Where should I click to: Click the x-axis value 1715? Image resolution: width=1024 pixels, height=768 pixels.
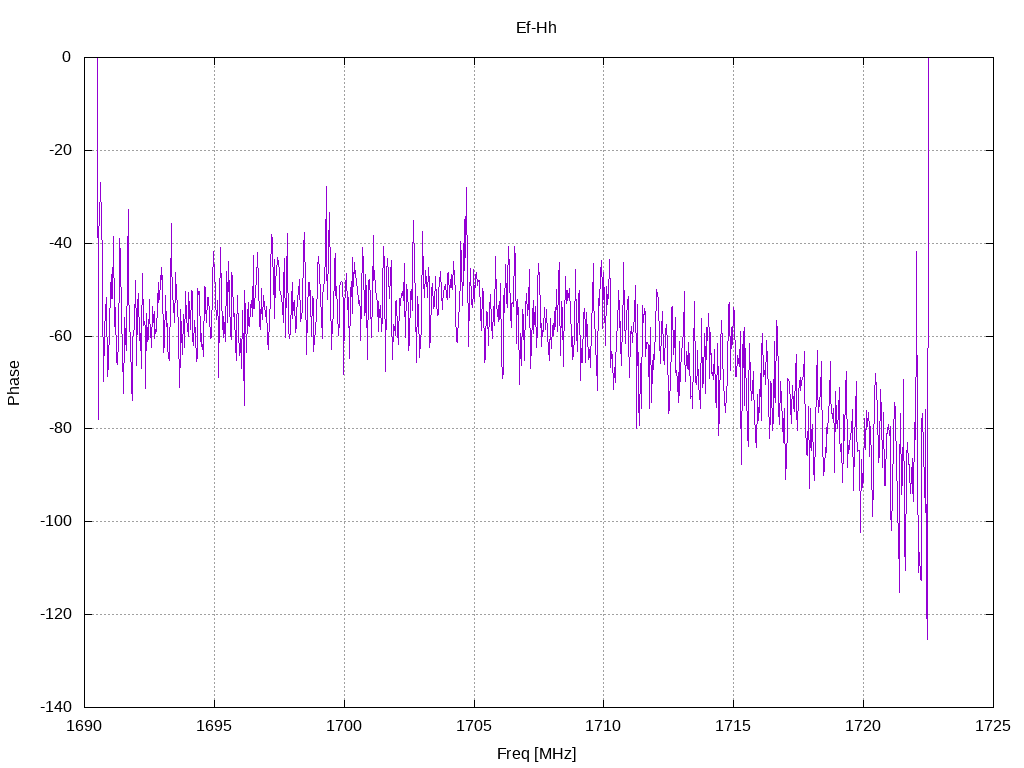tap(733, 726)
